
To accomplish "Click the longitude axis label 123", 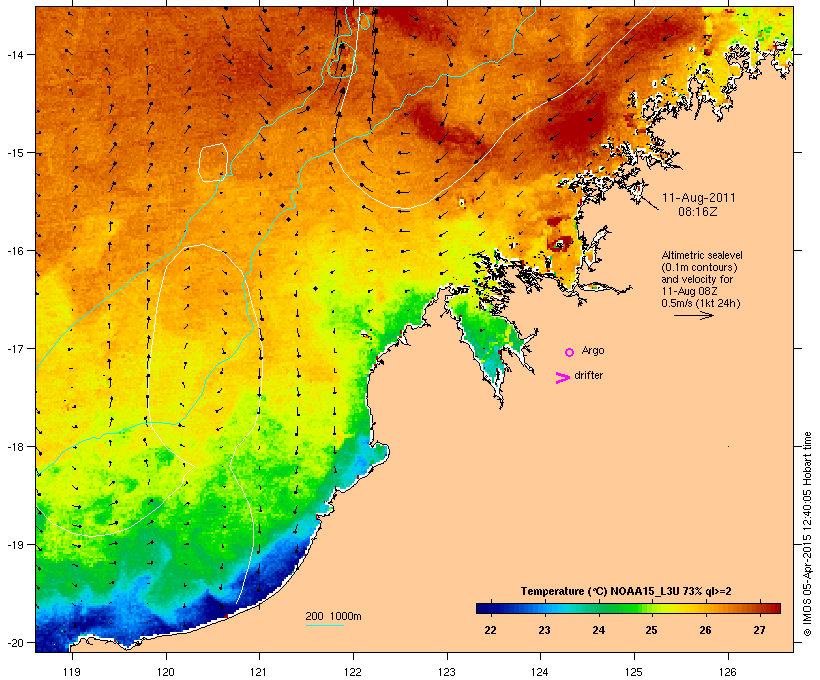I will [447, 672].
